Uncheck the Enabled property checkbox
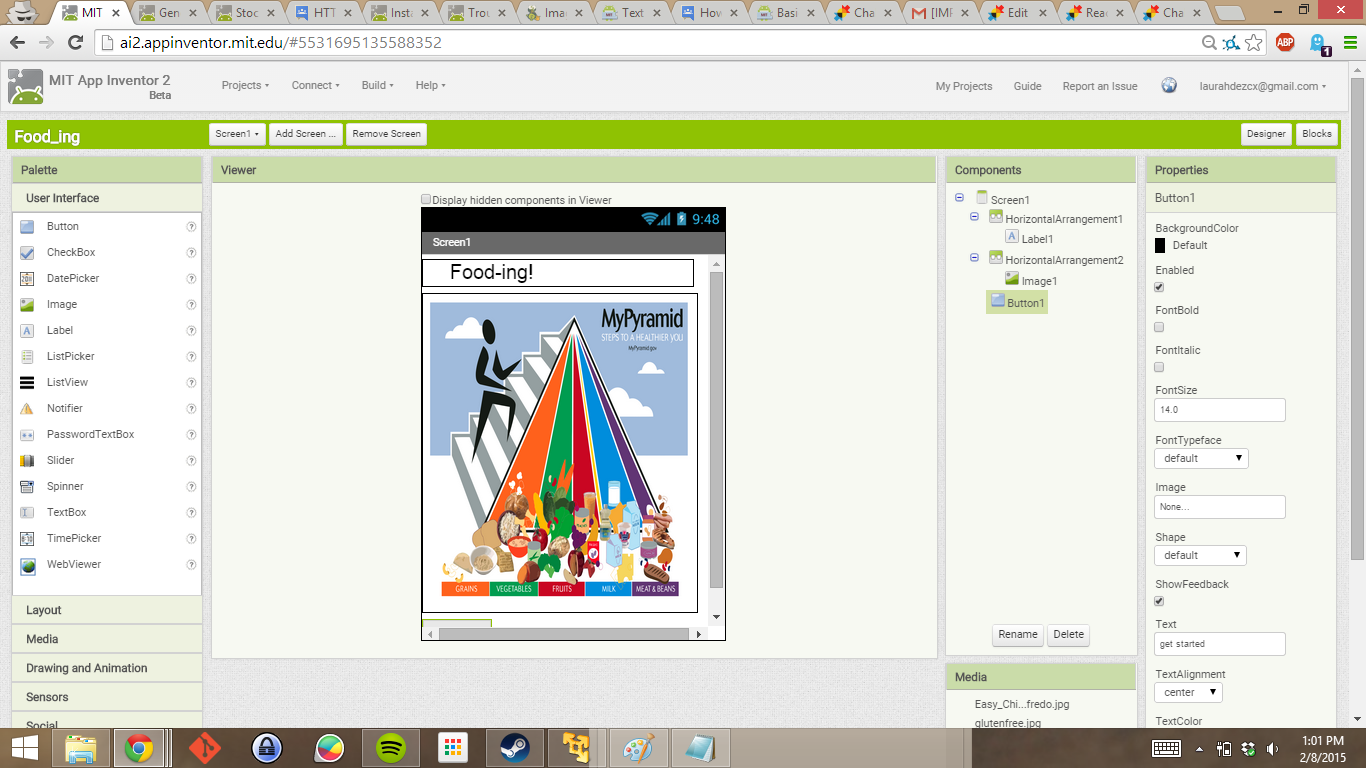The height and width of the screenshot is (768, 1366). tap(1160, 287)
